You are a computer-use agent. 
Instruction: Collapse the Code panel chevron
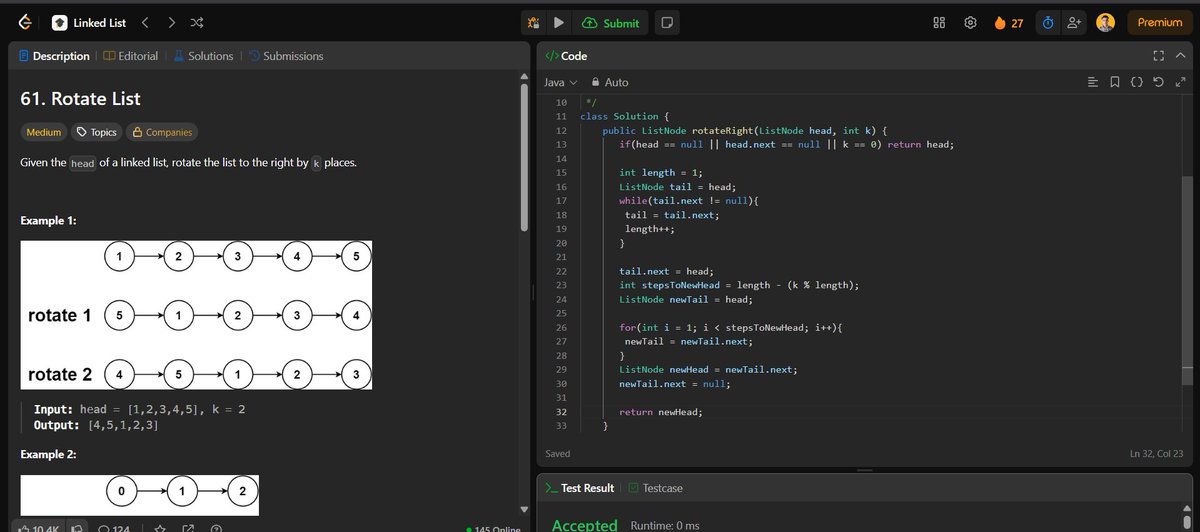(1180, 56)
